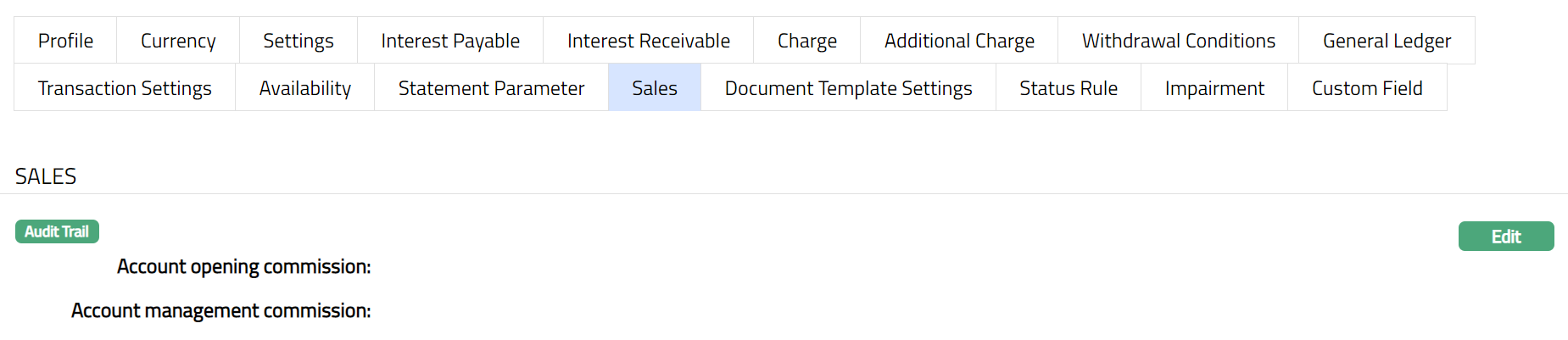Viewport: 1568px width, 340px height.
Task: Click the Charge tab
Action: click(x=807, y=41)
